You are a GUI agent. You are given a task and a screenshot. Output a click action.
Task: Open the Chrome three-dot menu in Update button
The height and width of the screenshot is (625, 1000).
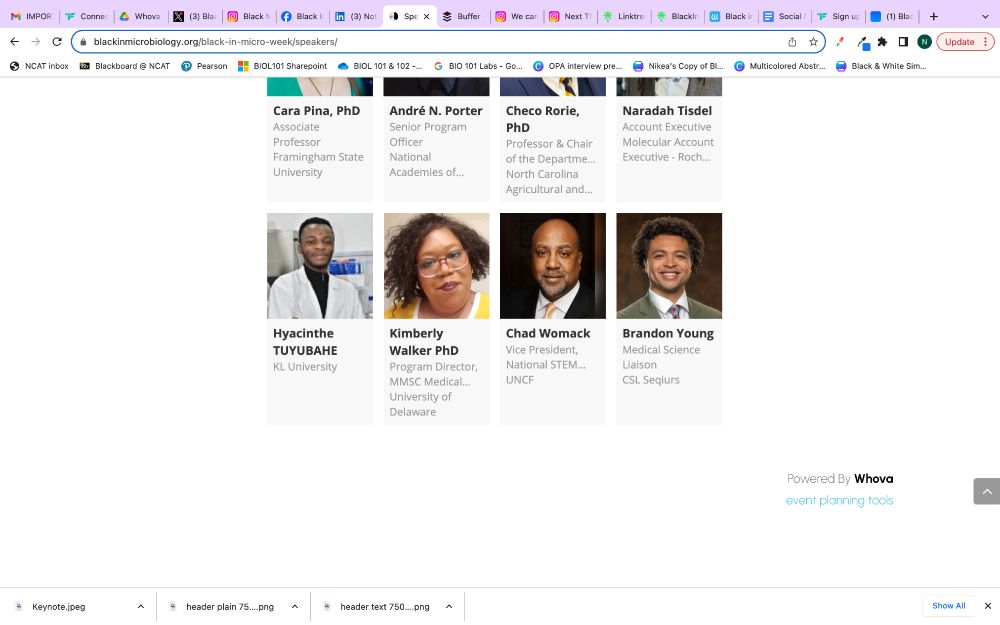coord(985,42)
